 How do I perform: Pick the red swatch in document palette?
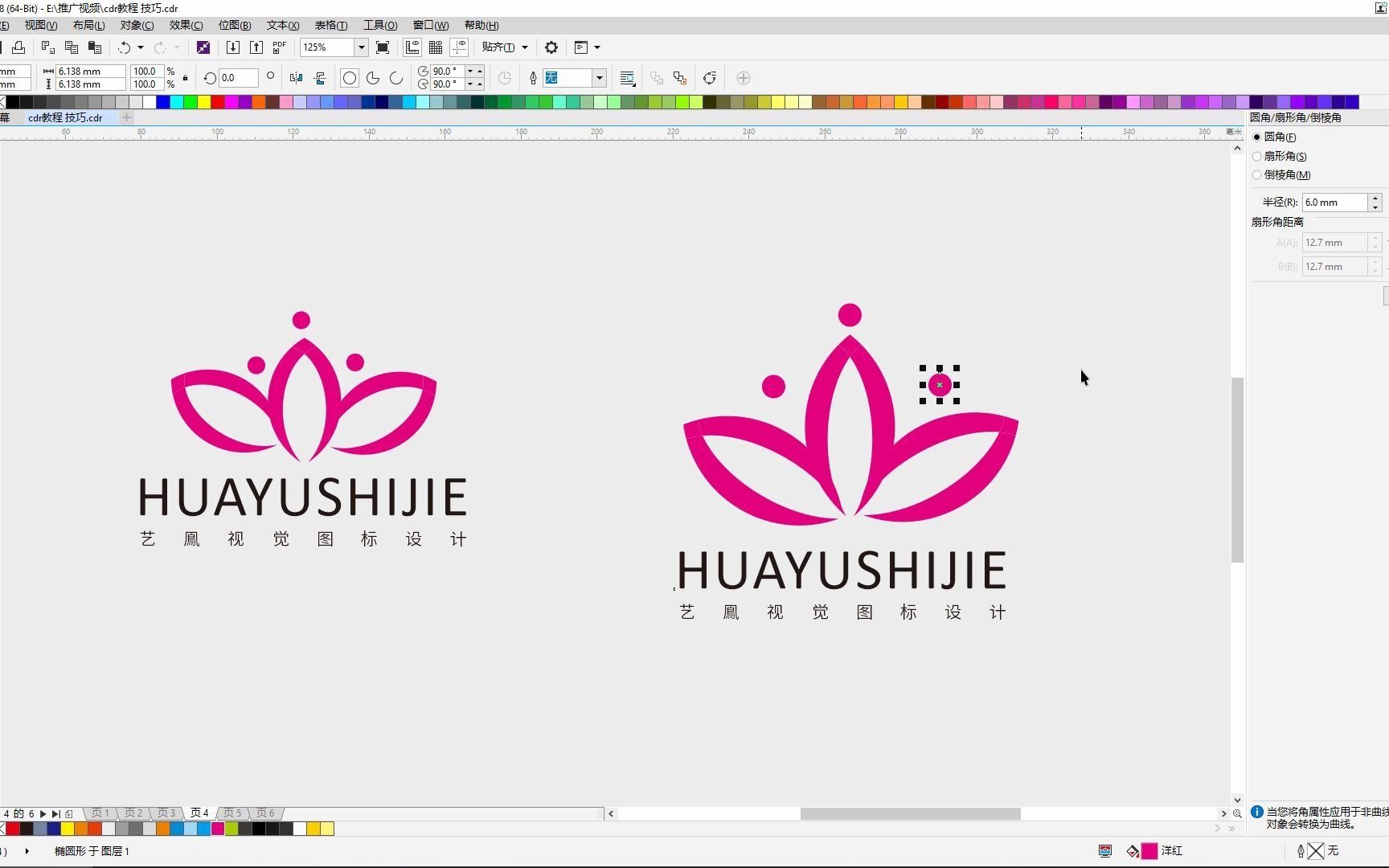[13, 829]
